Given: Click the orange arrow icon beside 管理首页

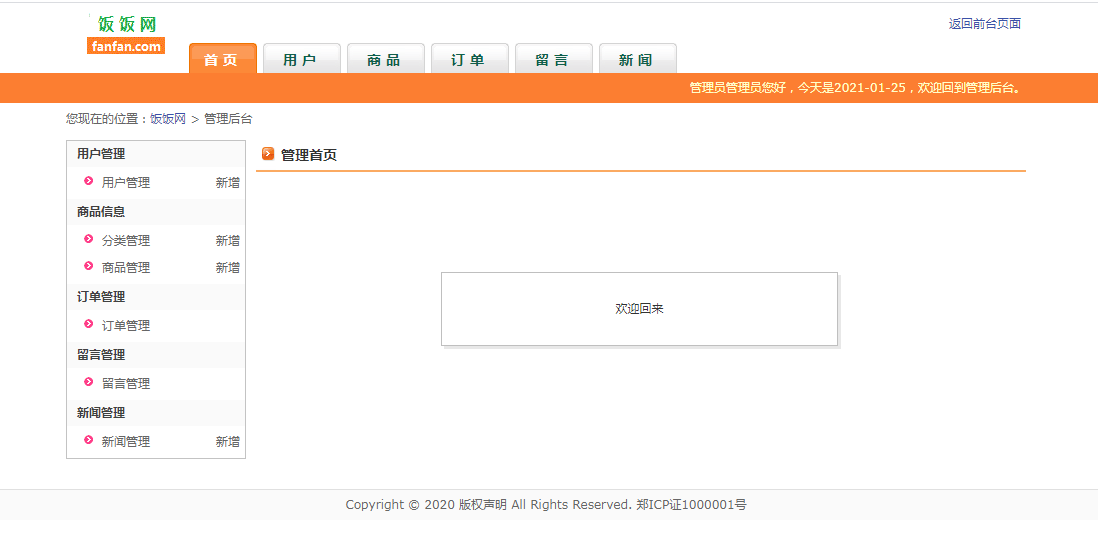Looking at the screenshot, I should click(x=267, y=154).
